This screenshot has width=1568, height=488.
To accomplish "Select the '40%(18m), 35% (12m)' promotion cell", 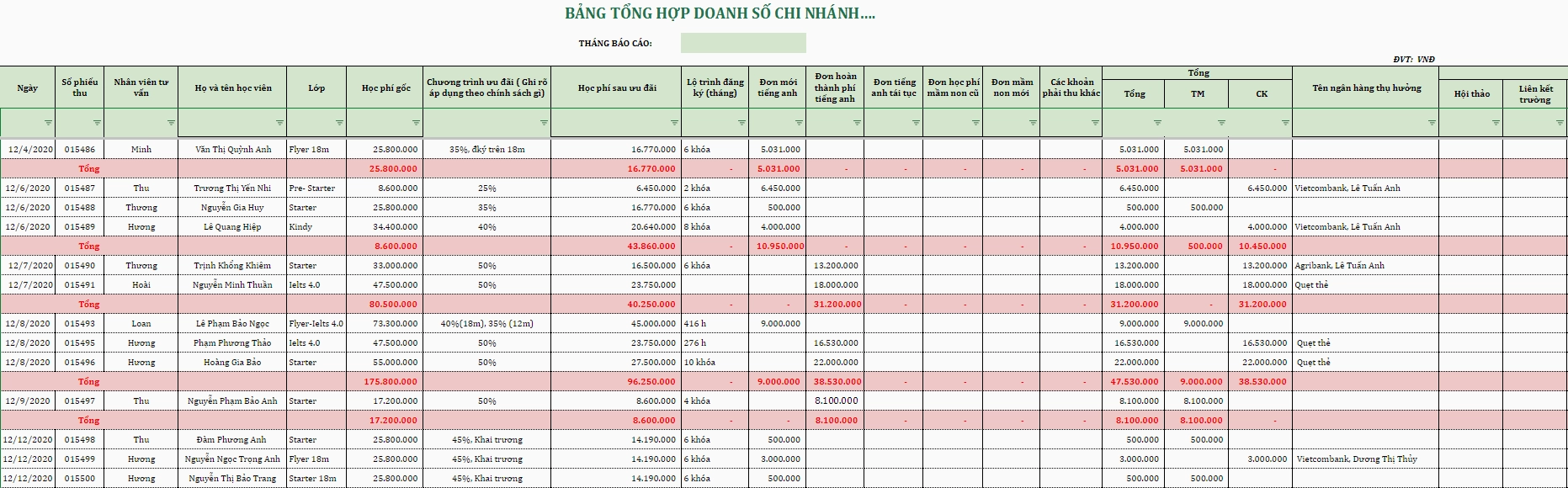I will click(x=486, y=323).
